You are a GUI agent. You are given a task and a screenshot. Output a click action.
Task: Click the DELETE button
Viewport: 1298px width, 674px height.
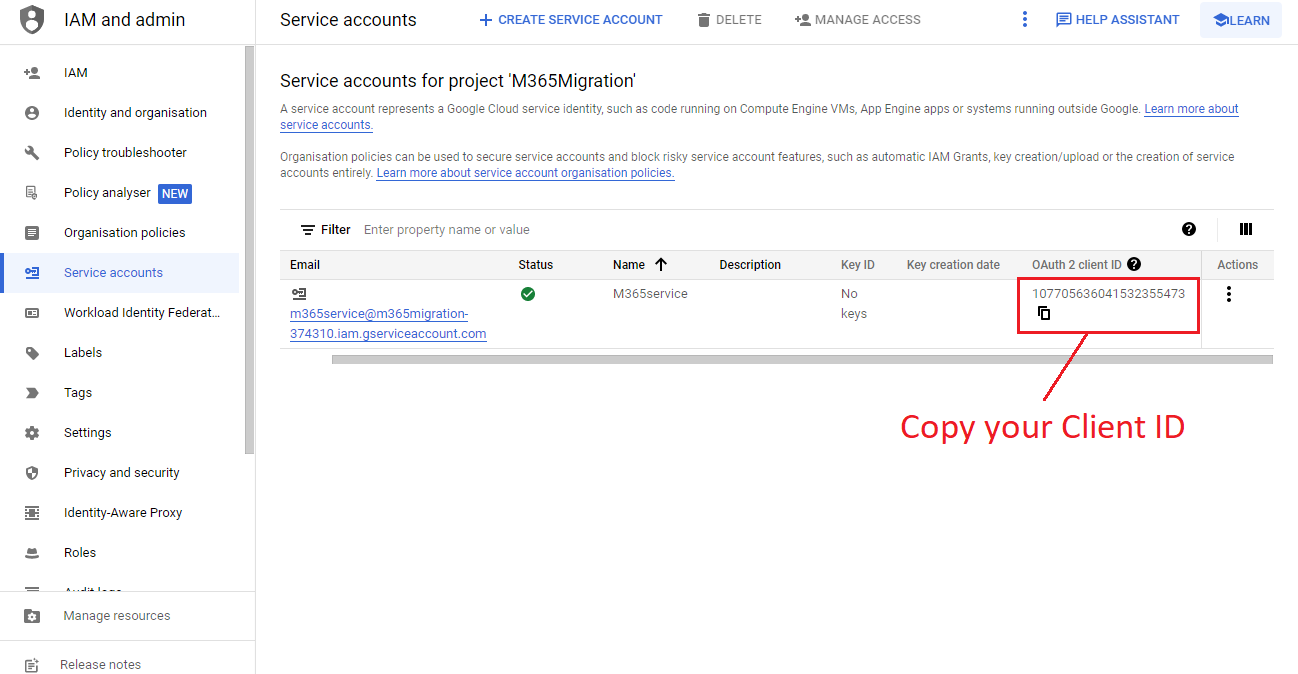[729, 20]
